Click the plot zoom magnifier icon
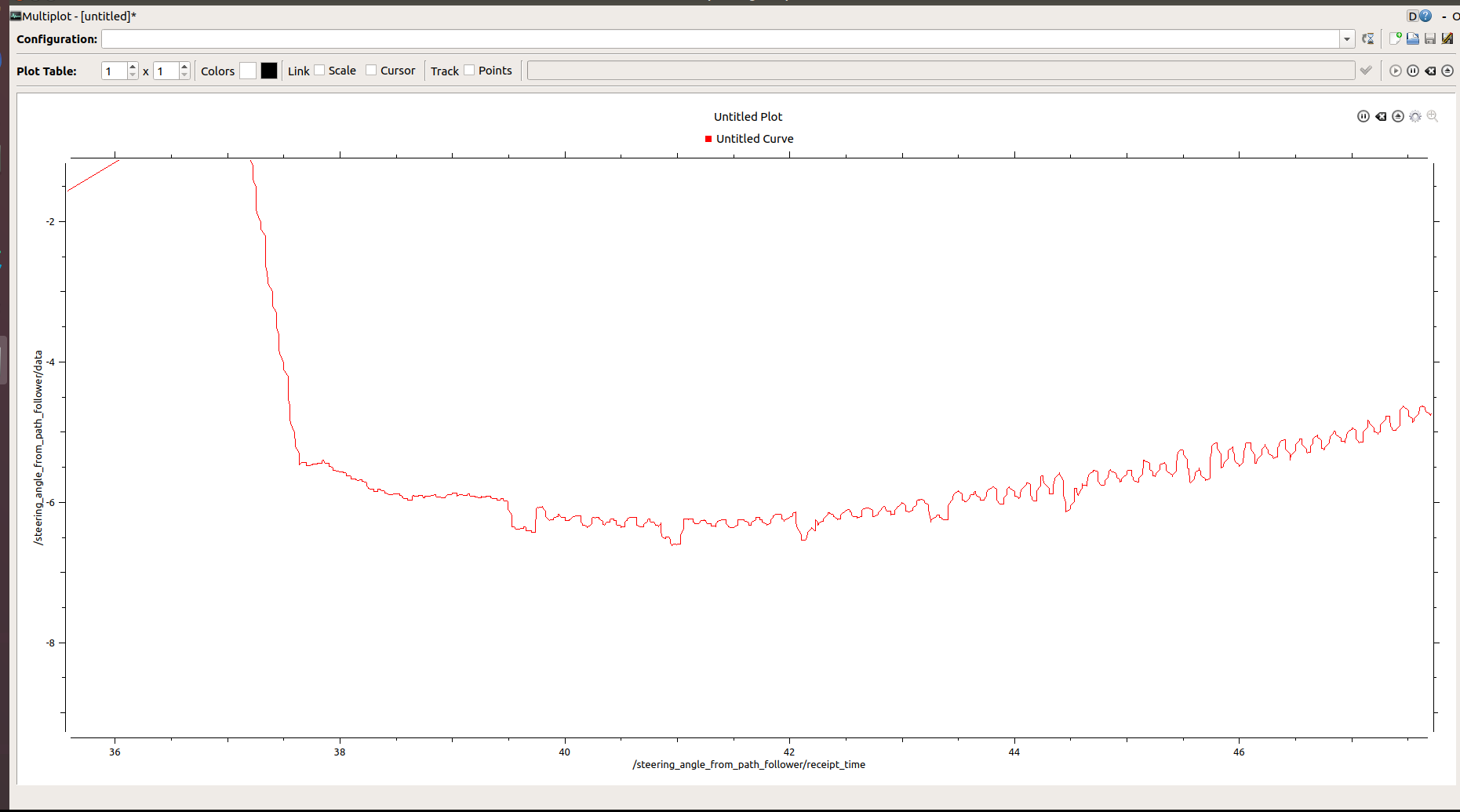1460x812 pixels. pyautogui.click(x=1433, y=116)
